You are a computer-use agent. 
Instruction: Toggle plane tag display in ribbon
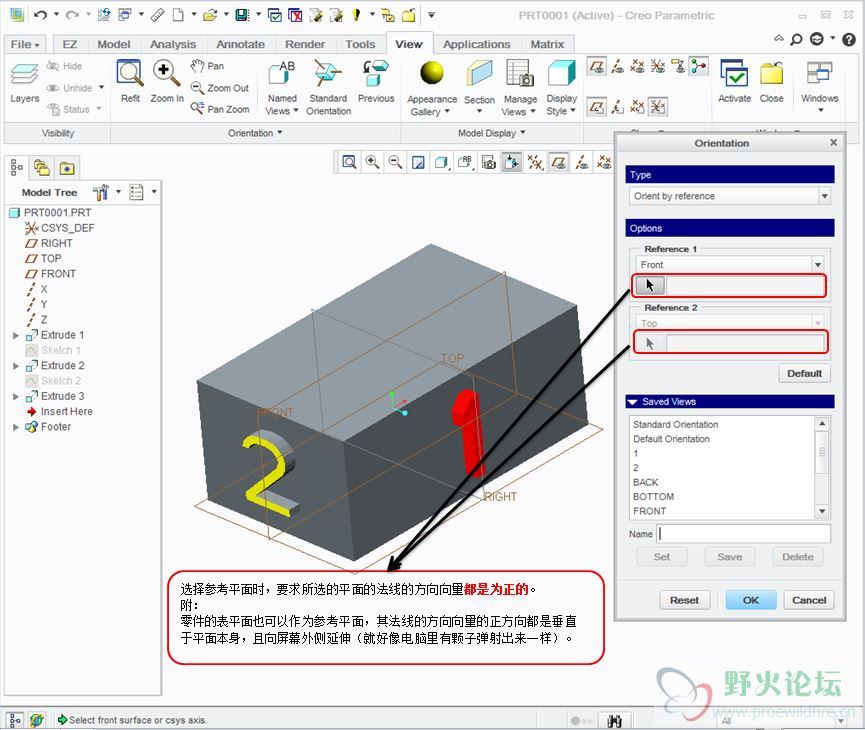[596, 106]
